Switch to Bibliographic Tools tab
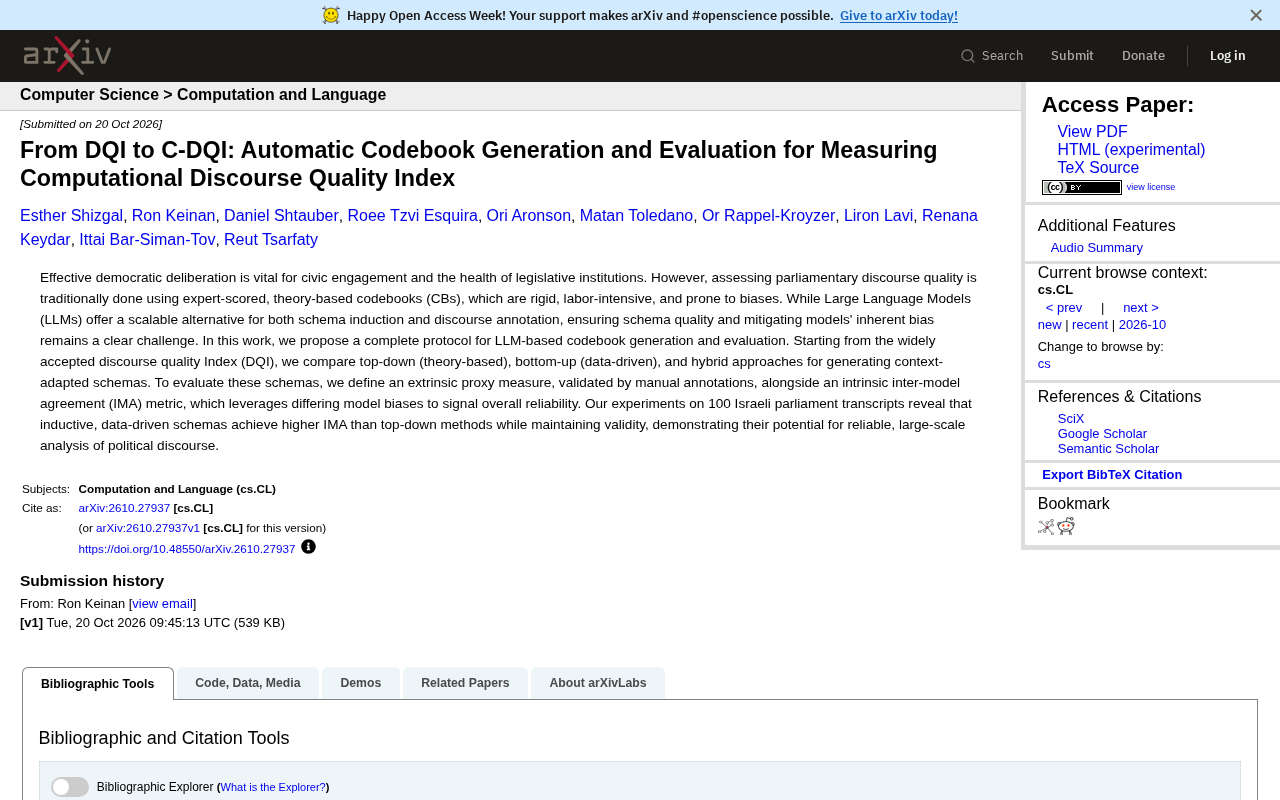Screen dimensions: 1280x800 [98, 684]
